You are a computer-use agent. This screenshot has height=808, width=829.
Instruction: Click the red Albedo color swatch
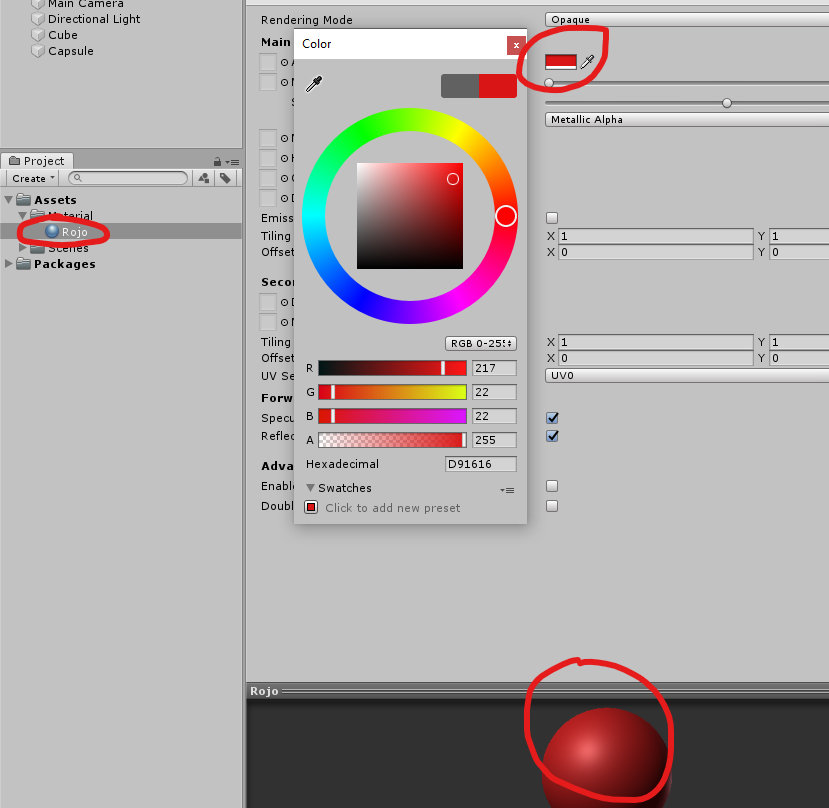coord(560,62)
